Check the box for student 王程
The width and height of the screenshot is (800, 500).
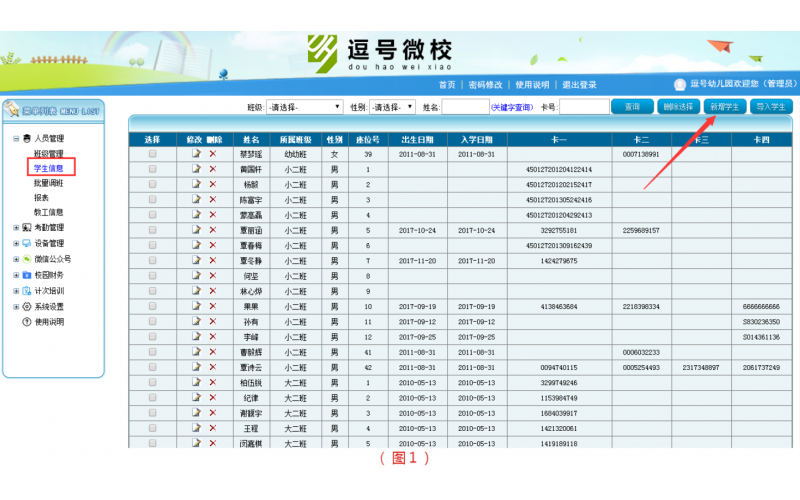pyautogui.click(x=153, y=428)
